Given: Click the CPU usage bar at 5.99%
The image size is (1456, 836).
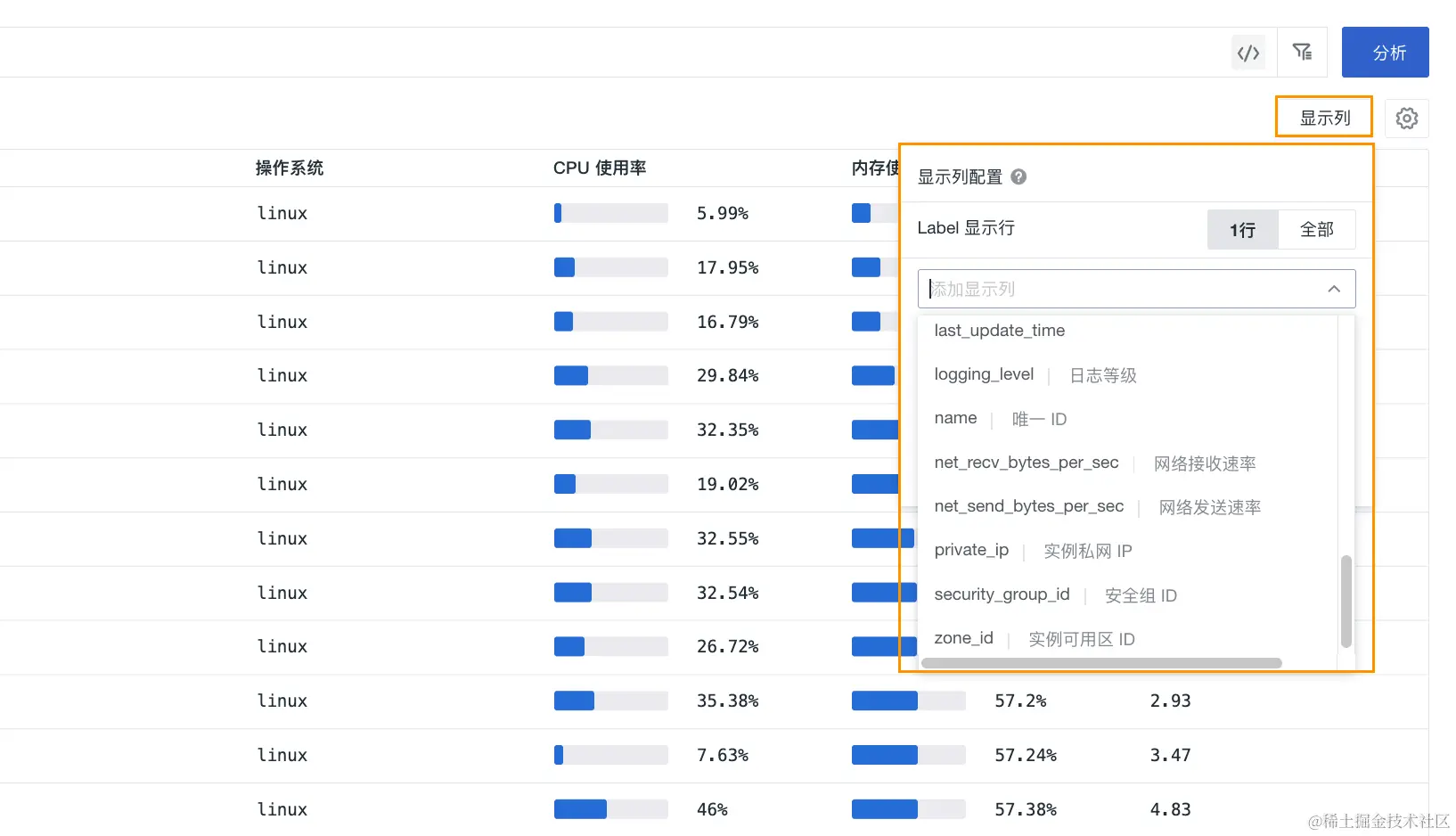Looking at the screenshot, I should (x=610, y=213).
